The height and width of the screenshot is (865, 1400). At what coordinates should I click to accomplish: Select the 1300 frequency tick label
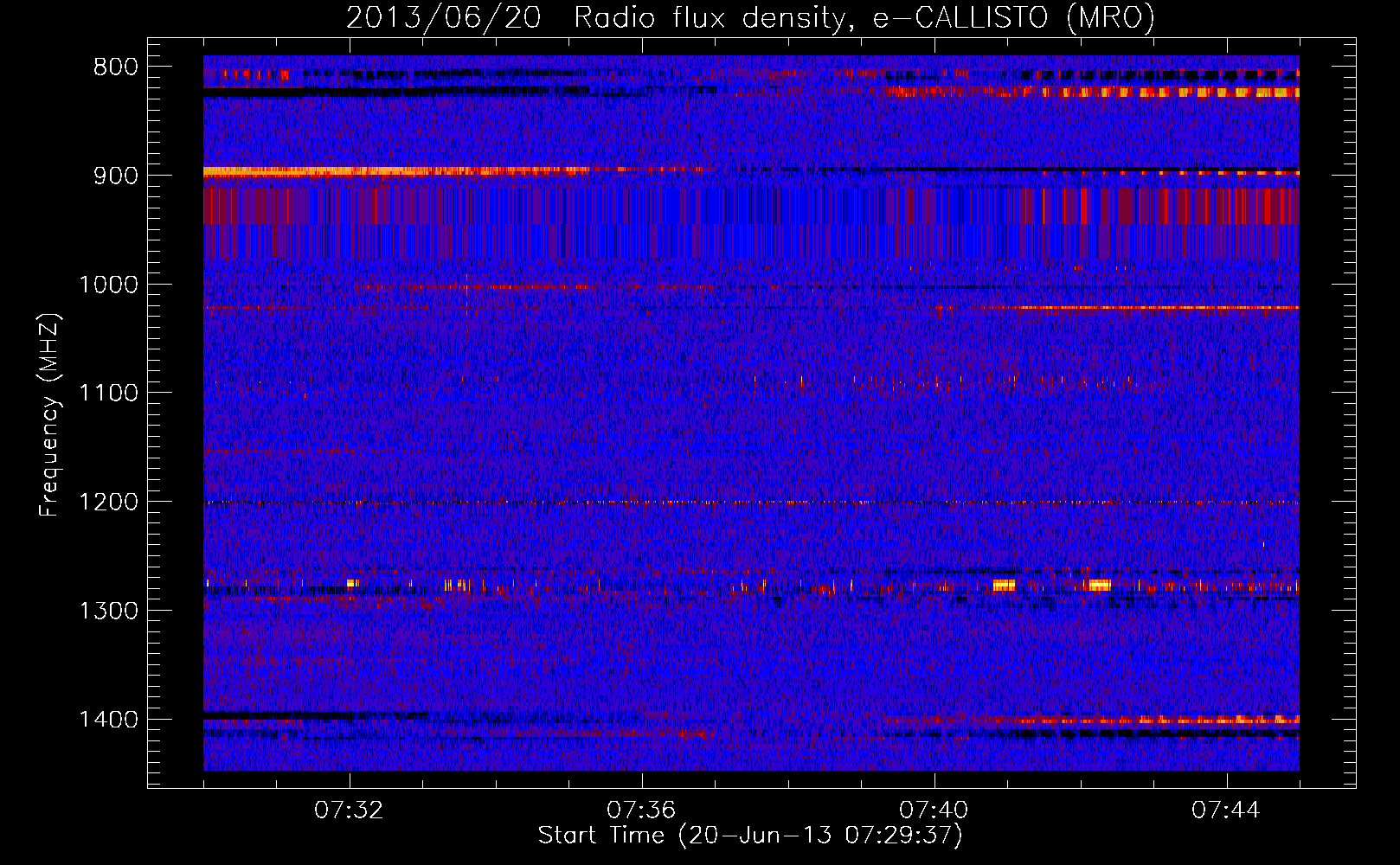pos(108,612)
